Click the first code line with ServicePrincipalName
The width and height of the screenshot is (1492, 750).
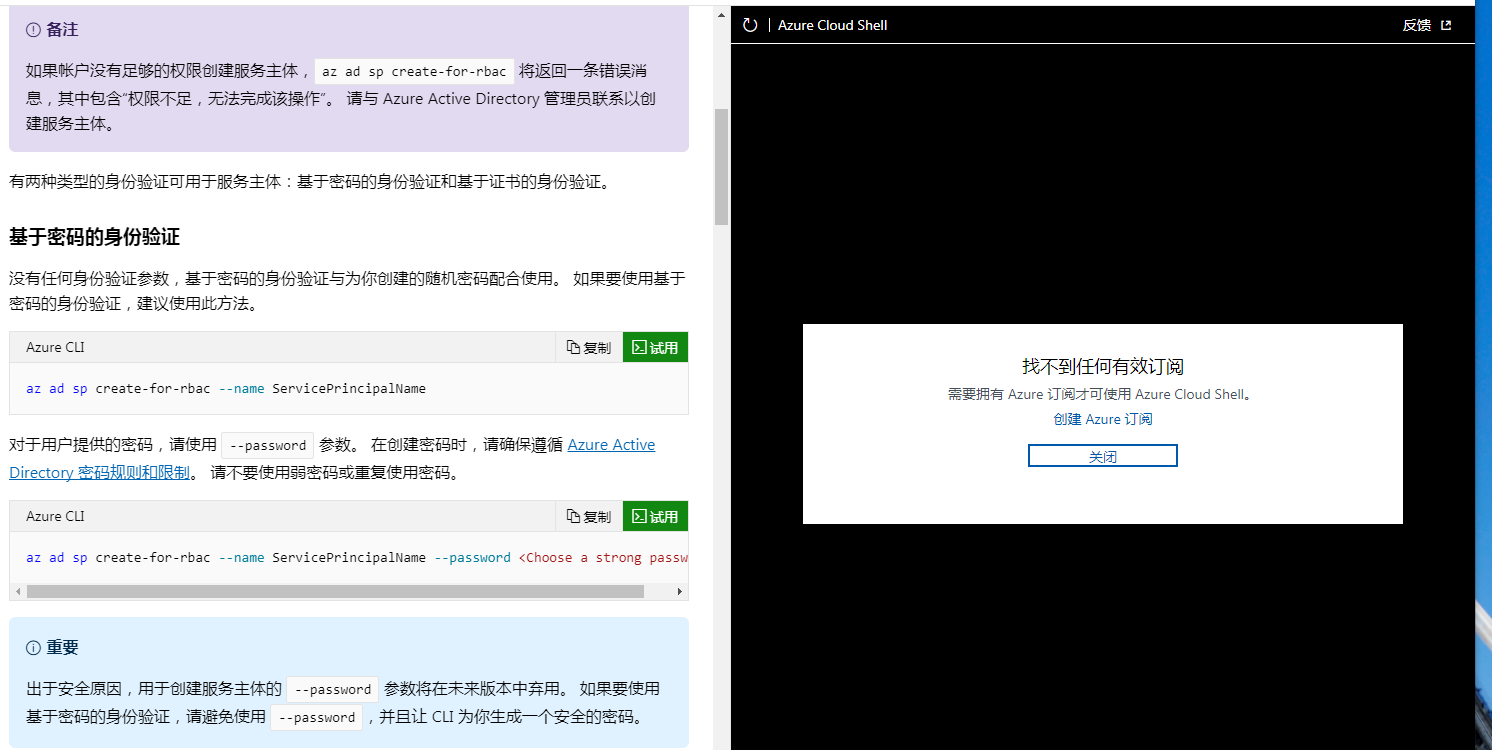point(226,388)
